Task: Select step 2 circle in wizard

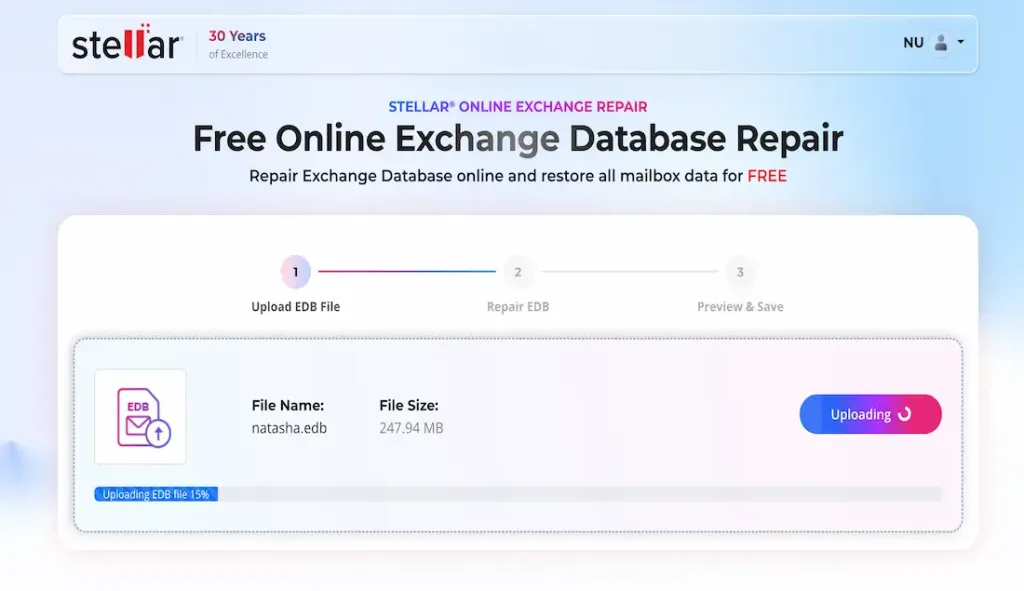Action: tap(518, 272)
